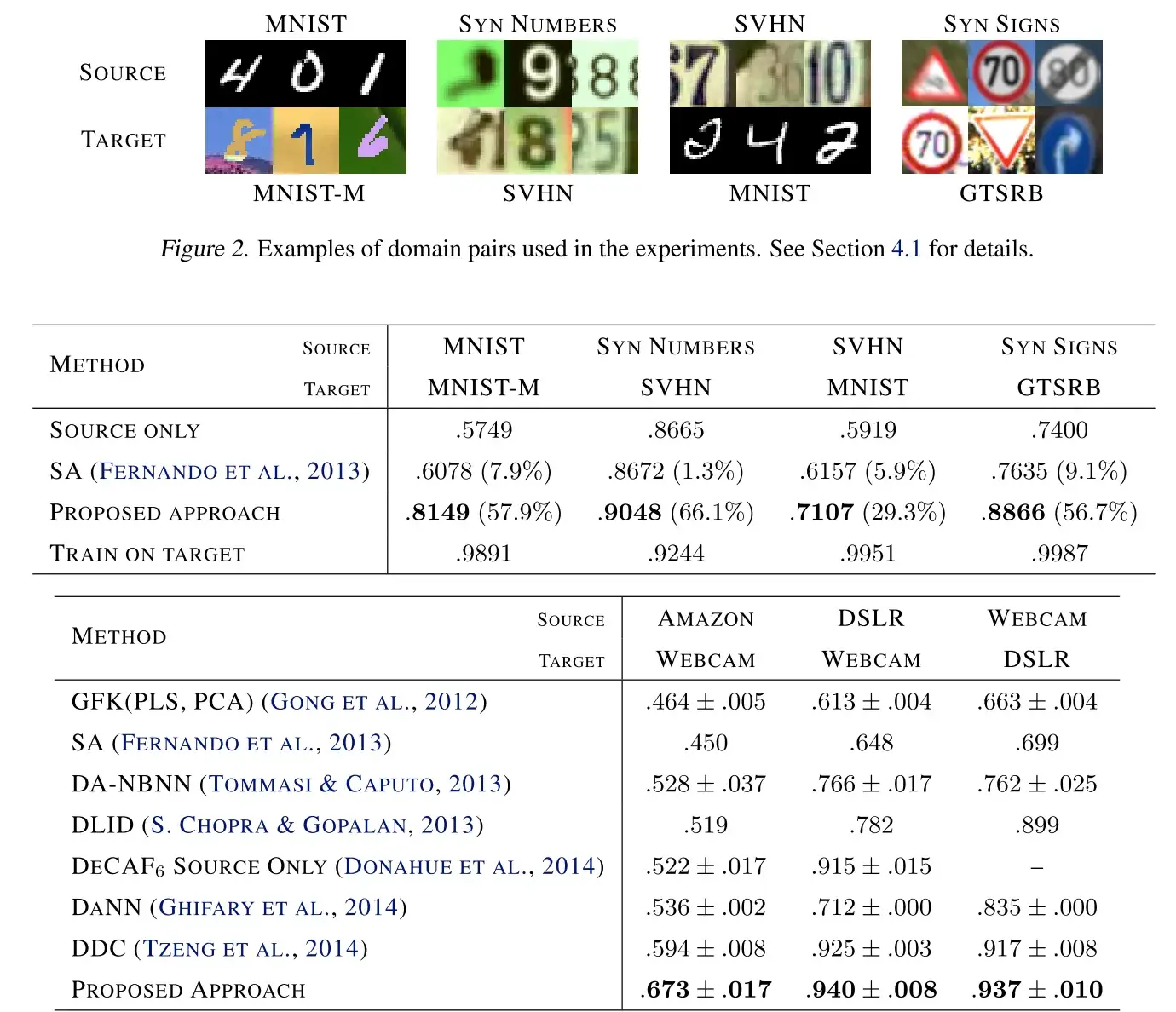This screenshot has width=1176, height=1012.
Task: Follow the S. Chopra & Gopalan, 2013 citation
Action: (x=312, y=825)
